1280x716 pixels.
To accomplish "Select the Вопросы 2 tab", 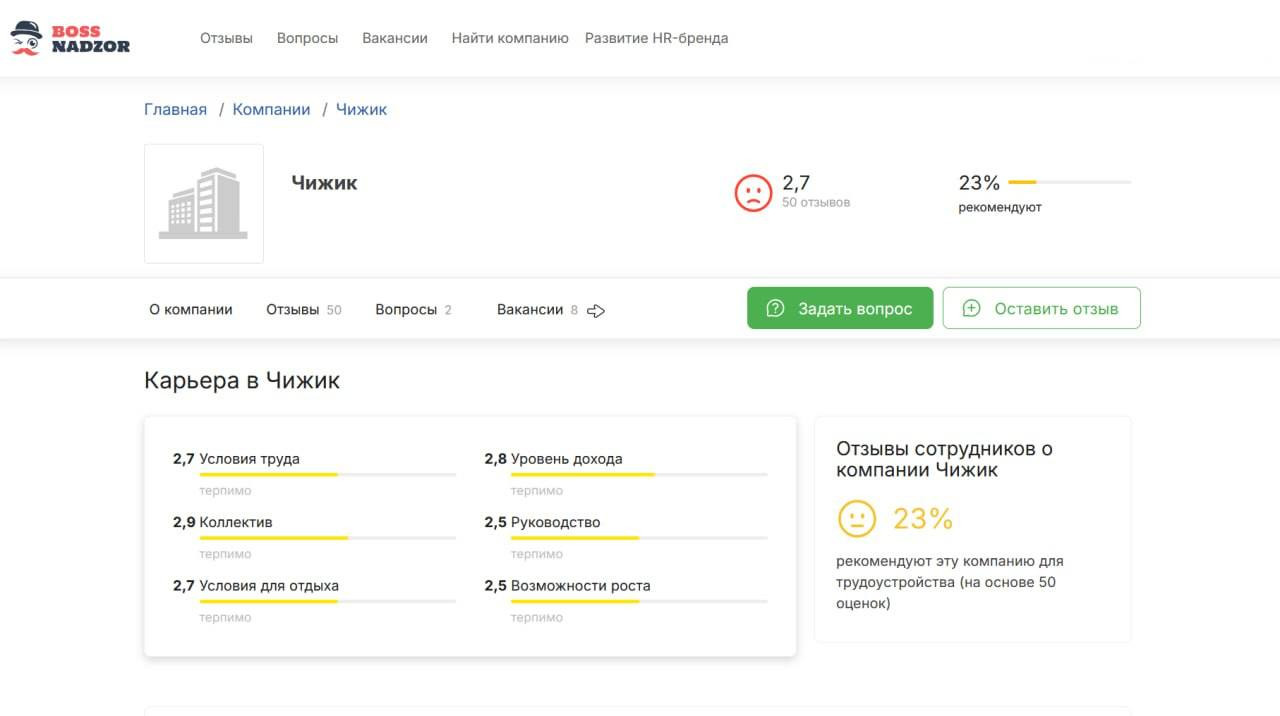I will [413, 310].
